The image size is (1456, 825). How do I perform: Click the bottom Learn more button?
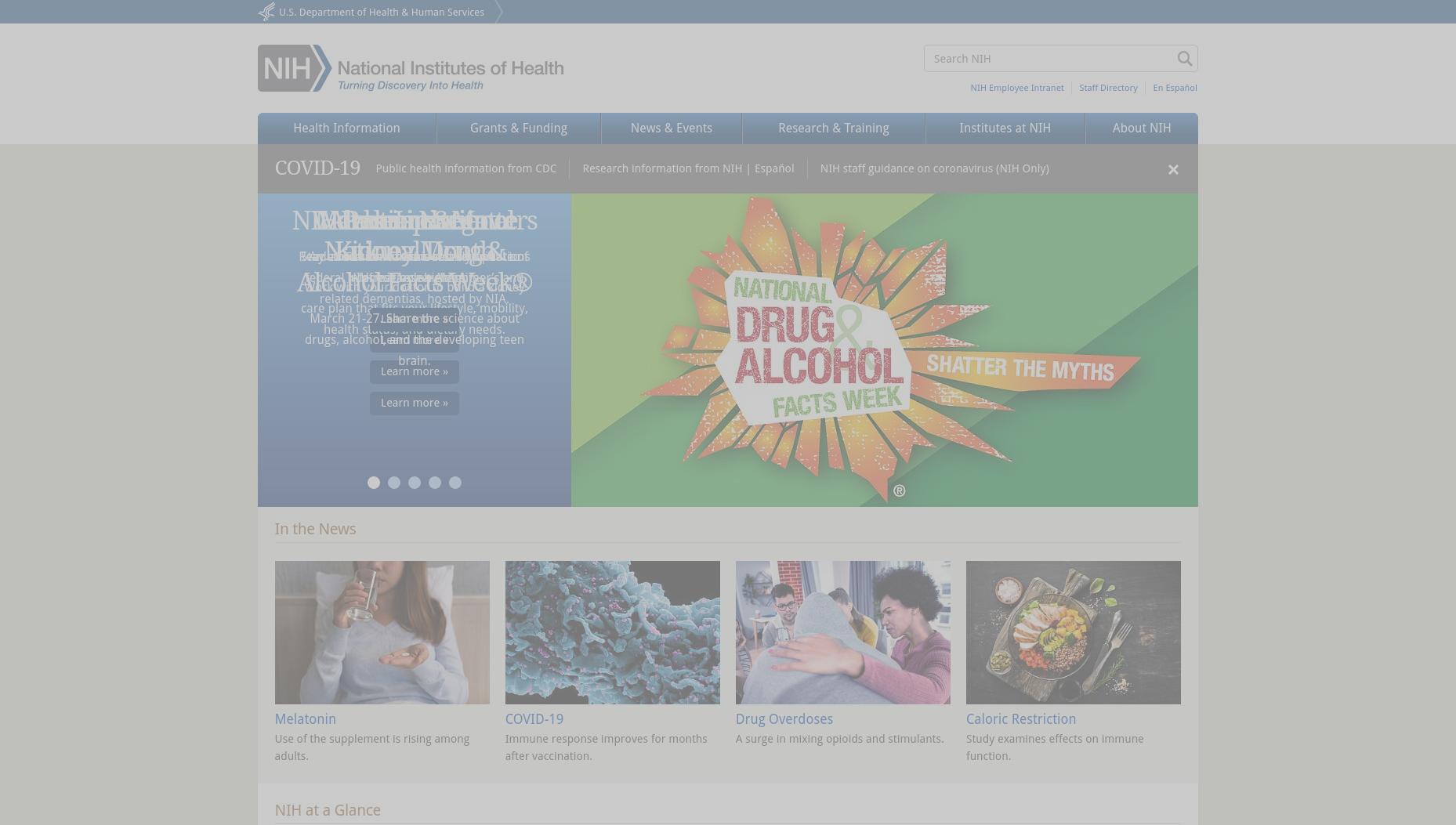(415, 403)
